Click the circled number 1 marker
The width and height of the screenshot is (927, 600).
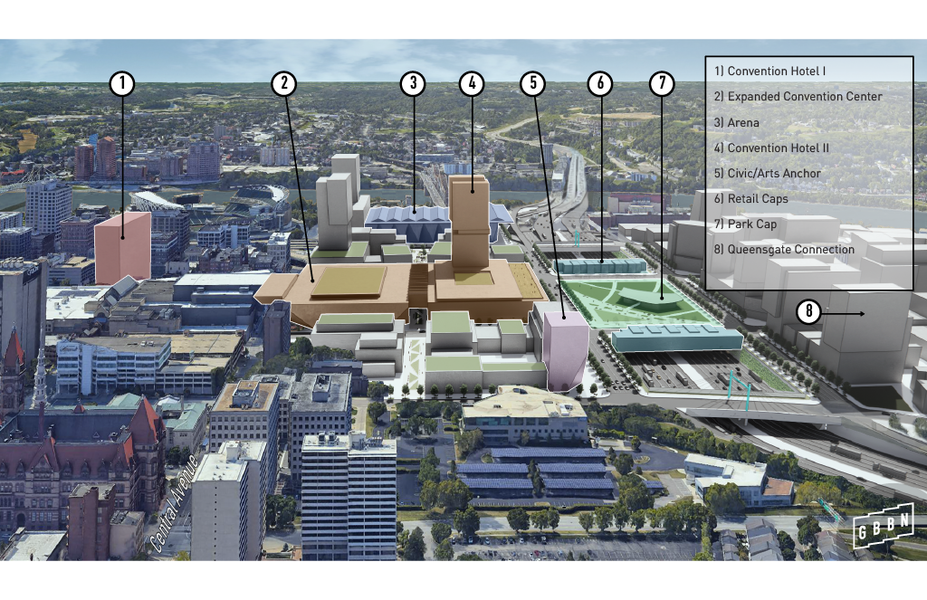point(122,83)
